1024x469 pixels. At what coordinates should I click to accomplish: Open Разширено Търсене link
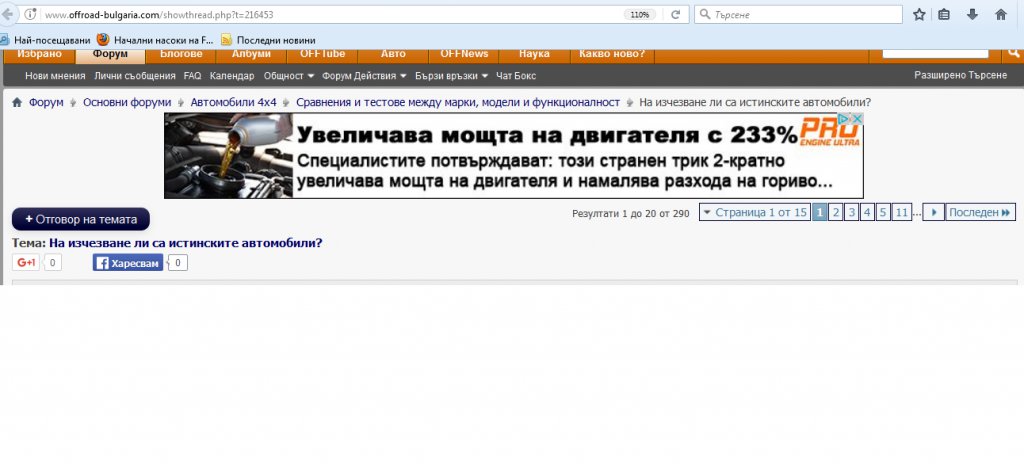pyautogui.click(x=960, y=76)
